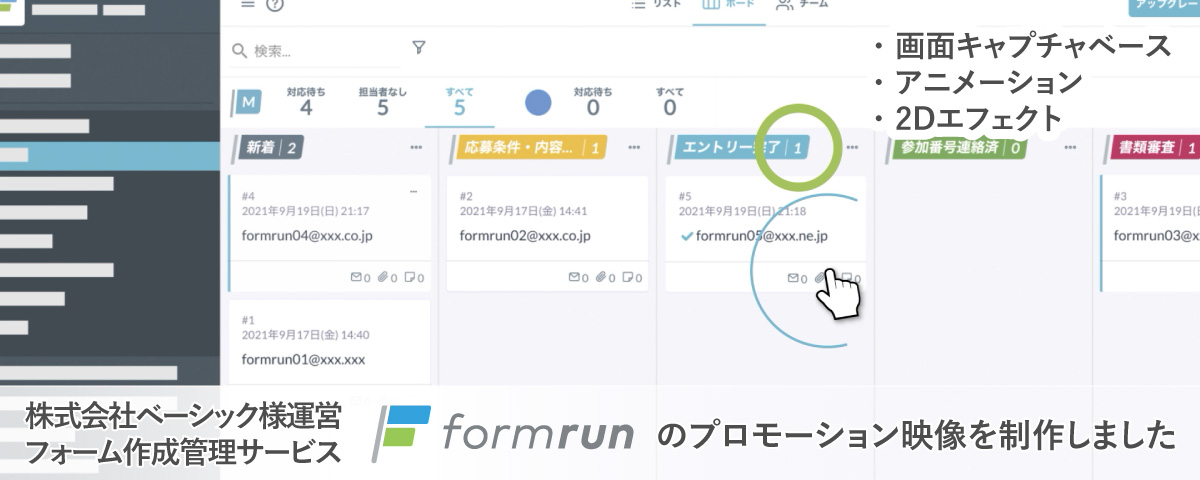Select the 担当者なし 5 filter
Viewport: 1200px width, 480px height.
(382, 102)
